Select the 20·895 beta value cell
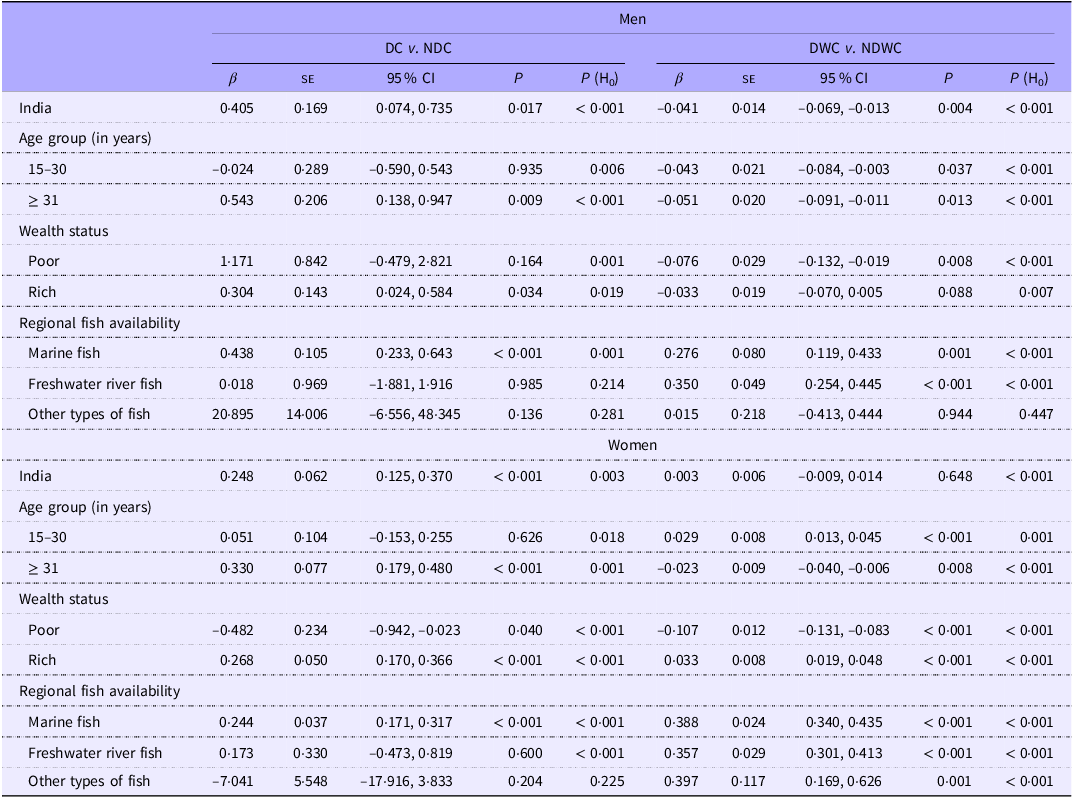This screenshot has width=1073, height=798. pyautogui.click(x=233, y=415)
